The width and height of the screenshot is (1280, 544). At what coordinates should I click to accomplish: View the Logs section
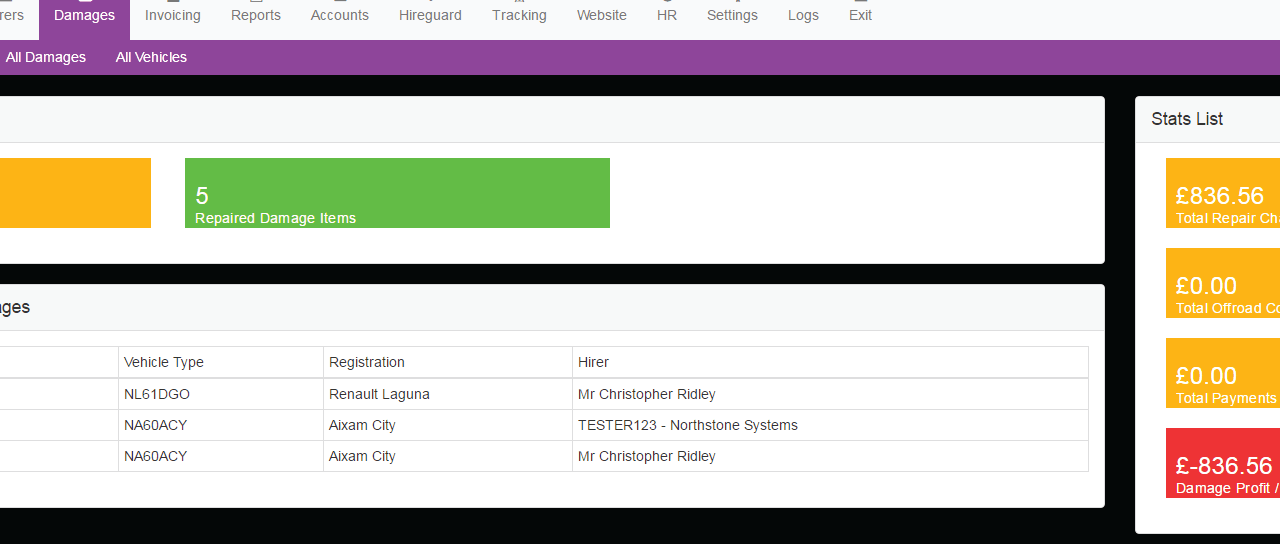pyautogui.click(x=803, y=16)
